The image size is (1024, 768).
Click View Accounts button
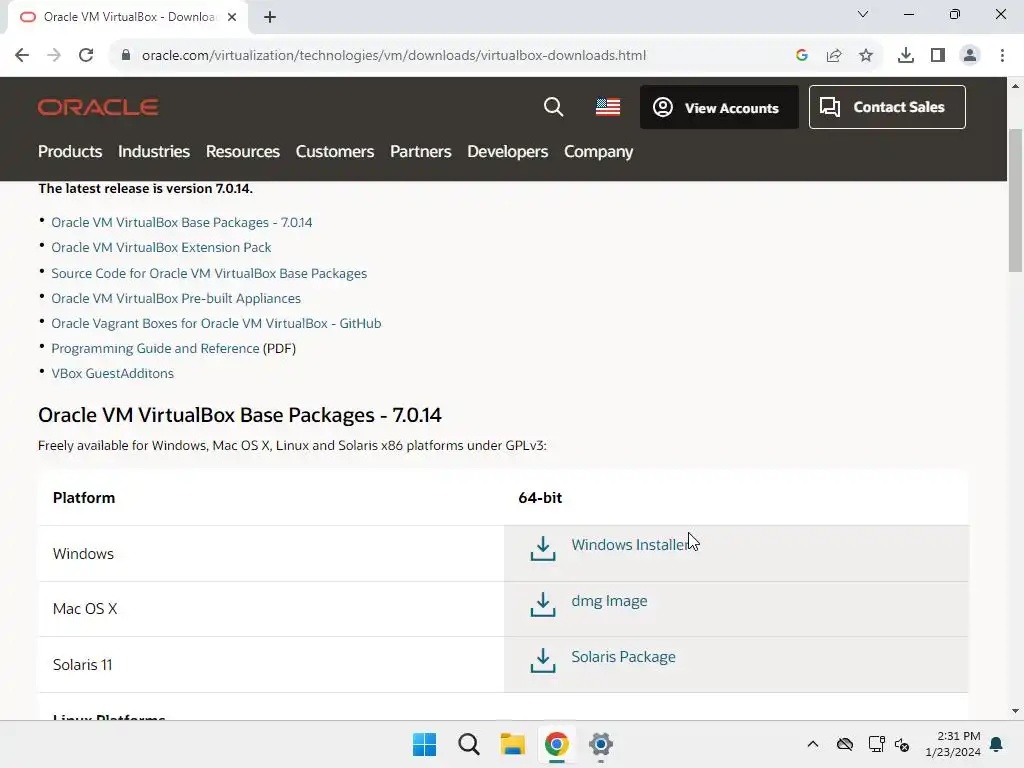(x=719, y=107)
